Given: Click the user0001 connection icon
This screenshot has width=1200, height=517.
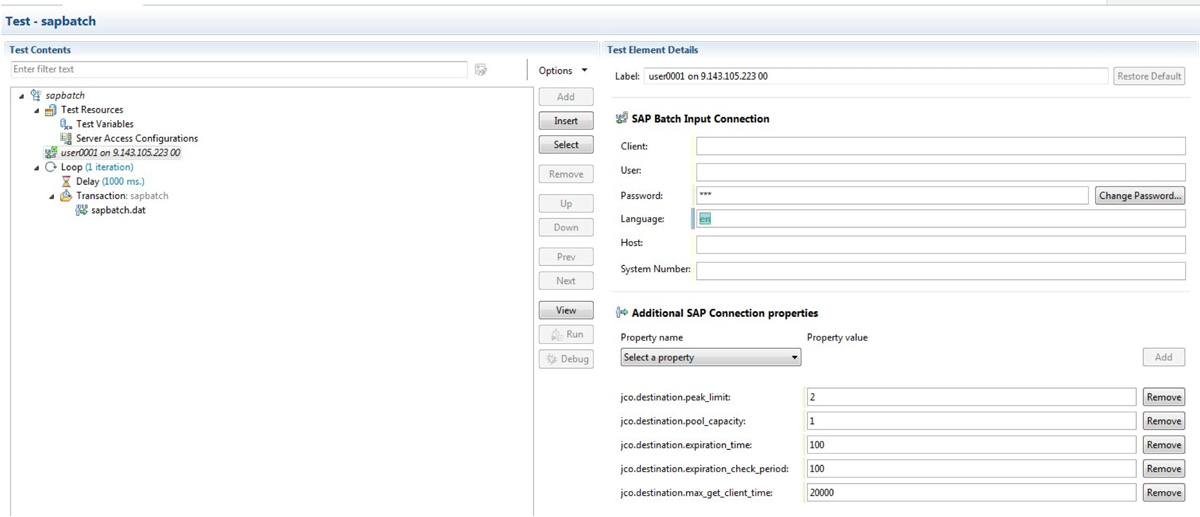Looking at the screenshot, I should pyautogui.click(x=51, y=153).
